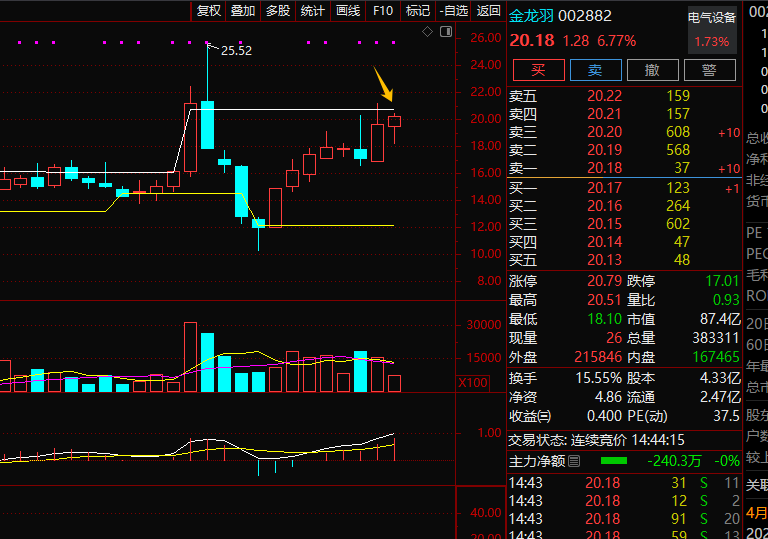
Task: Click 外盘 value 215846
Action: click(x=598, y=357)
